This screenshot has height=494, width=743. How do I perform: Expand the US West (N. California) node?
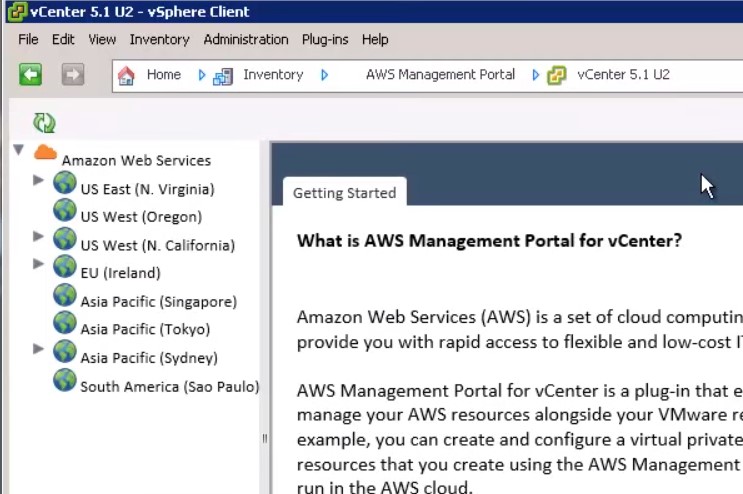click(38, 236)
